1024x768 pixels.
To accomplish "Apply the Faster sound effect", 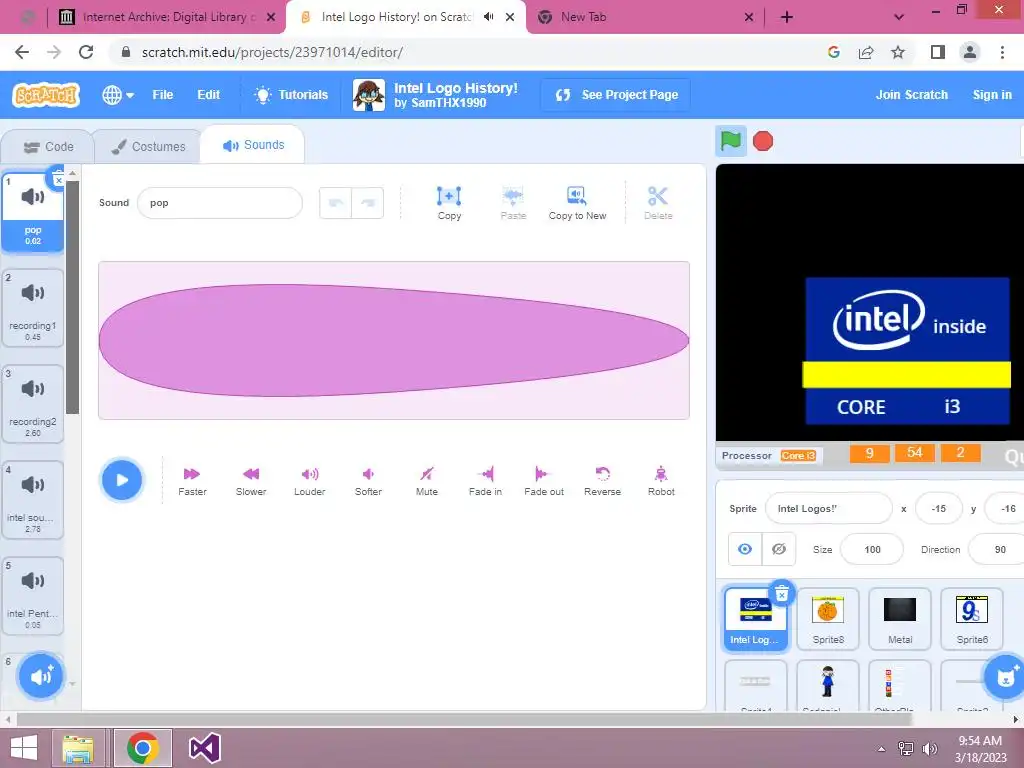I will (x=192, y=481).
